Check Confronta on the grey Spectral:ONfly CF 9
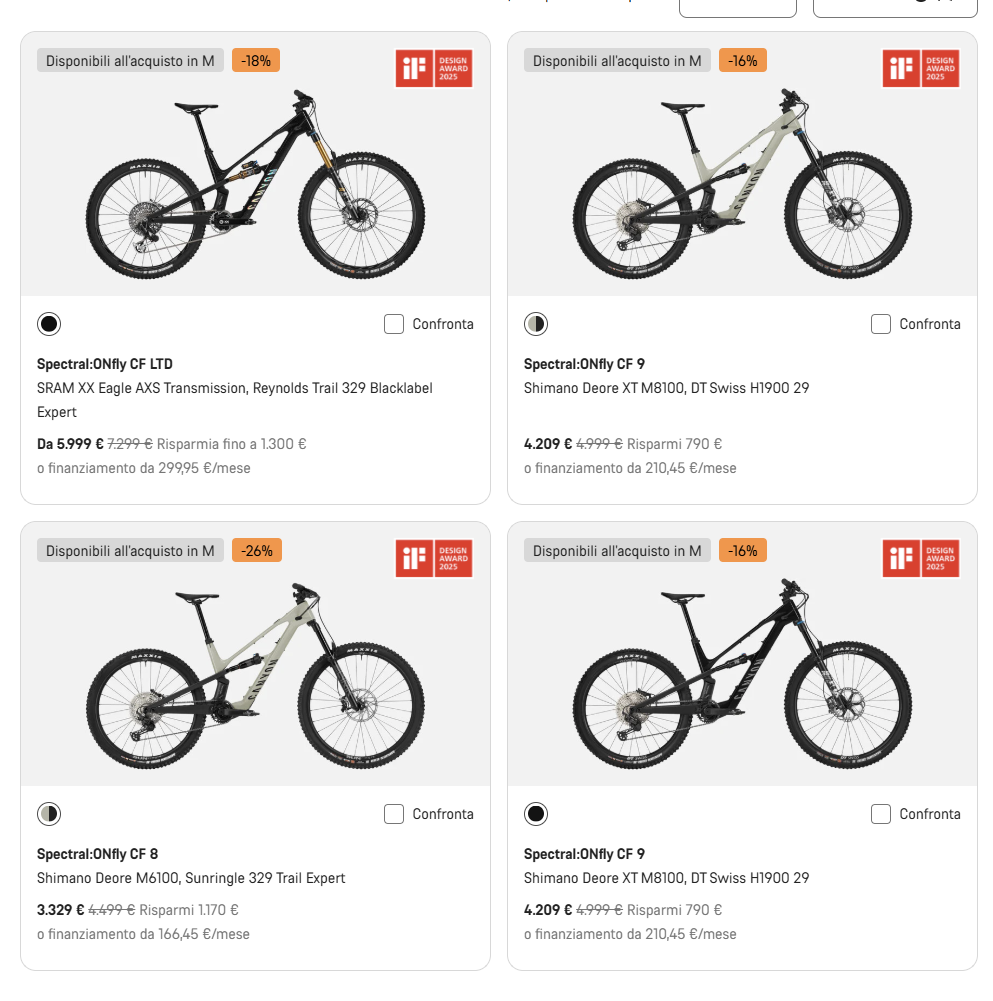The width and height of the screenshot is (993, 1001). point(881,324)
